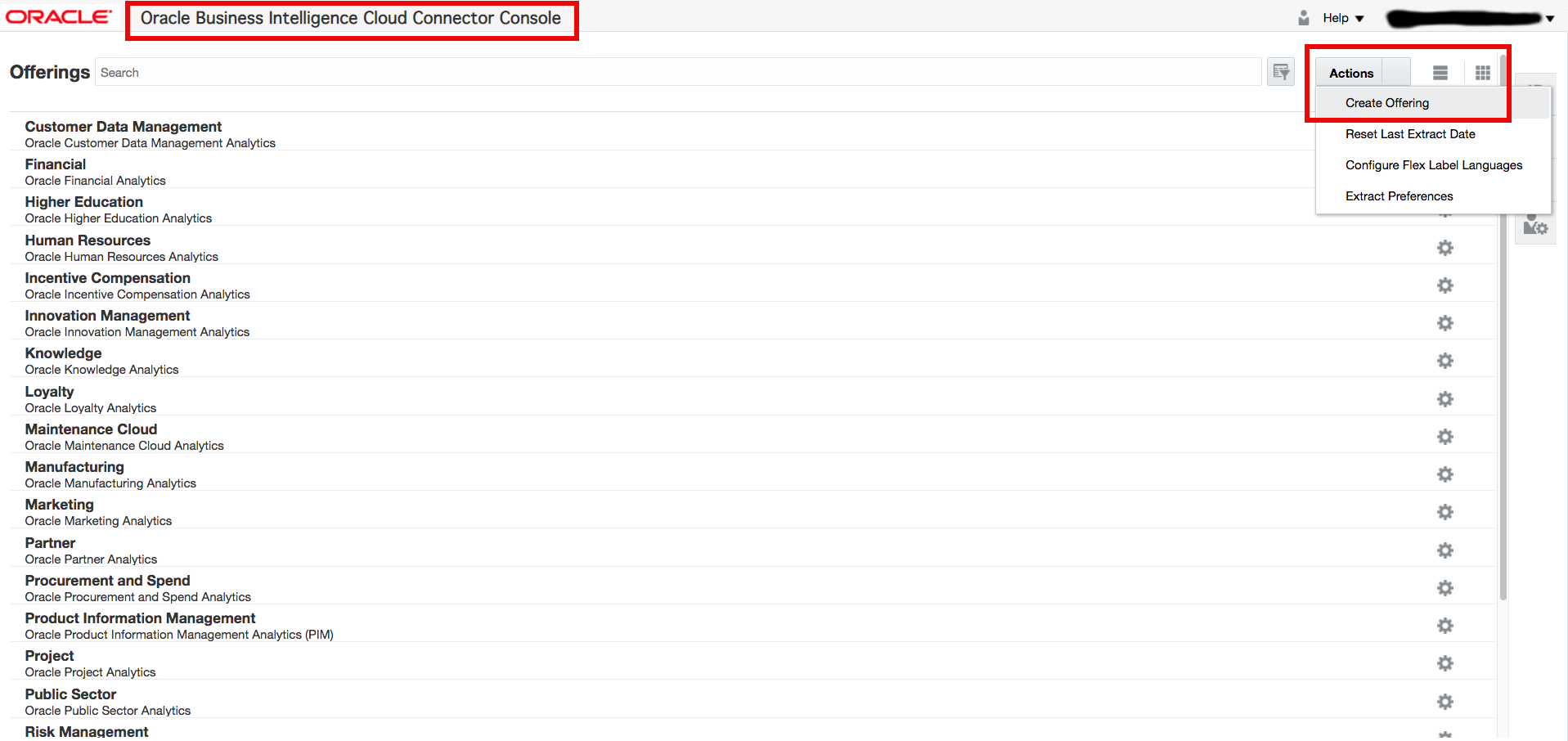Open the Marketing offering gear icon
The width and height of the screenshot is (1568, 741).
pos(1445,512)
